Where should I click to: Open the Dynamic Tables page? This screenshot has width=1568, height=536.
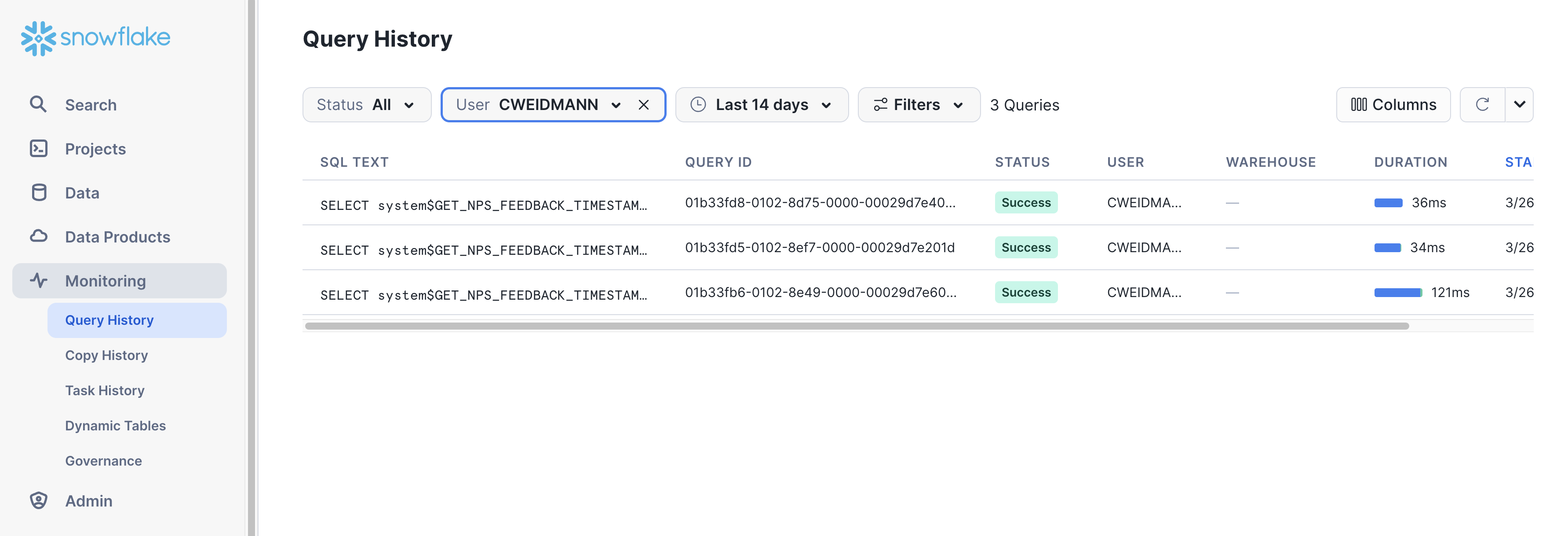pos(115,426)
